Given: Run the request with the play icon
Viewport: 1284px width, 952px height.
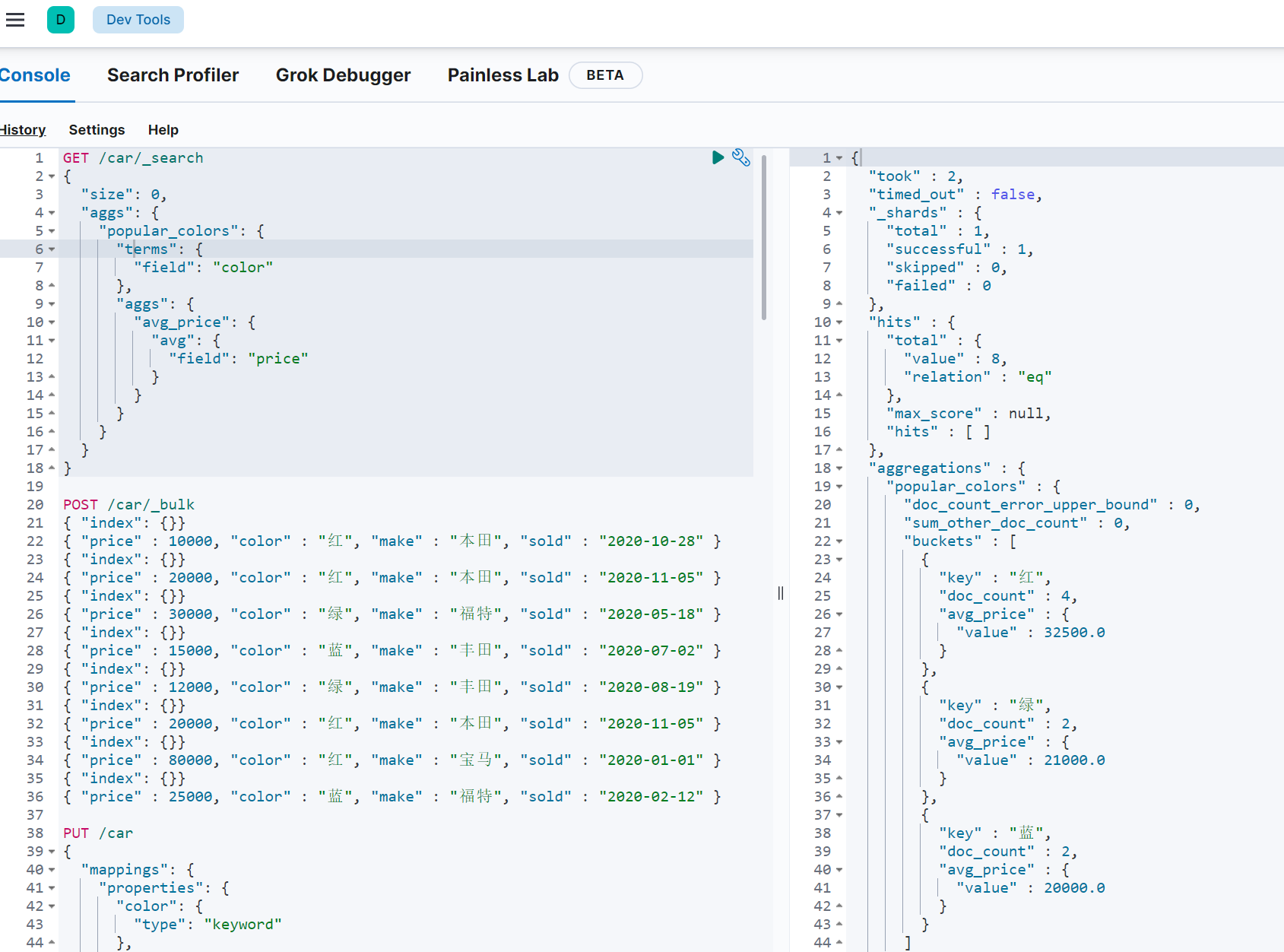Looking at the screenshot, I should click(718, 157).
